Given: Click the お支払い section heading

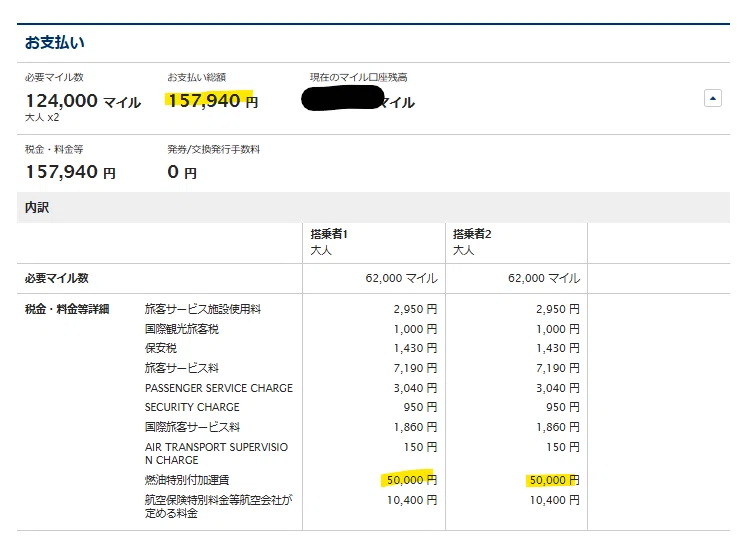Looking at the screenshot, I should (x=54, y=42).
